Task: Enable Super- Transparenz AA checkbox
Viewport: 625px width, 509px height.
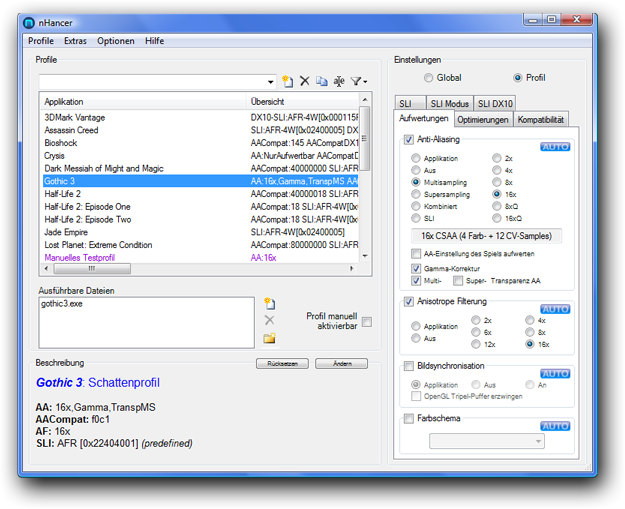Action: click(x=458, y=281)
